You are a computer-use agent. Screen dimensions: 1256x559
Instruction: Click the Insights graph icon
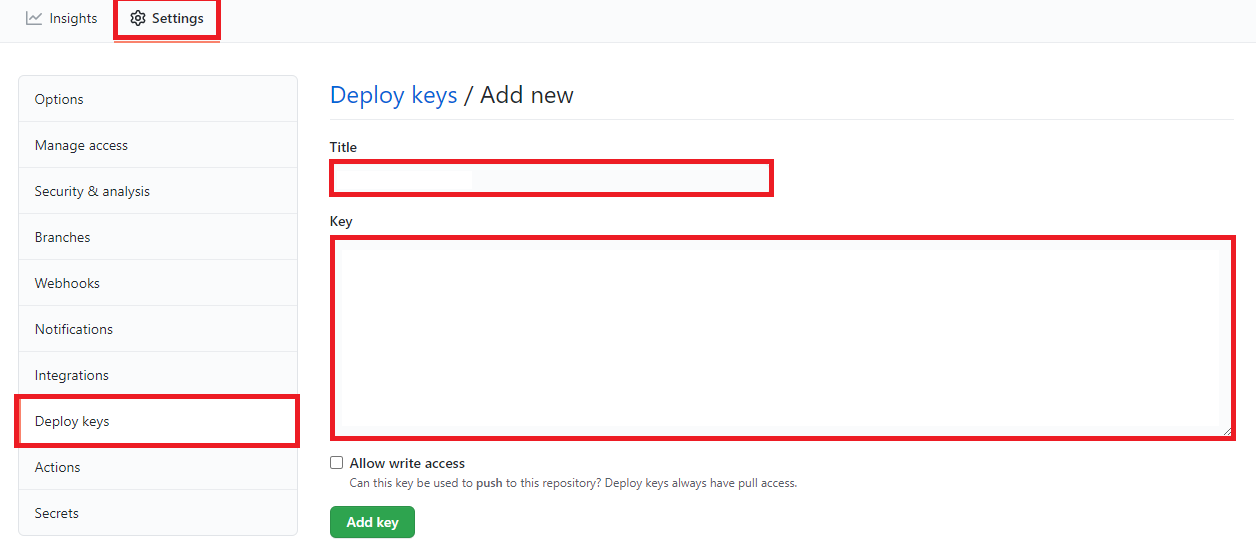pyautogui.click(x=34, y=18)
